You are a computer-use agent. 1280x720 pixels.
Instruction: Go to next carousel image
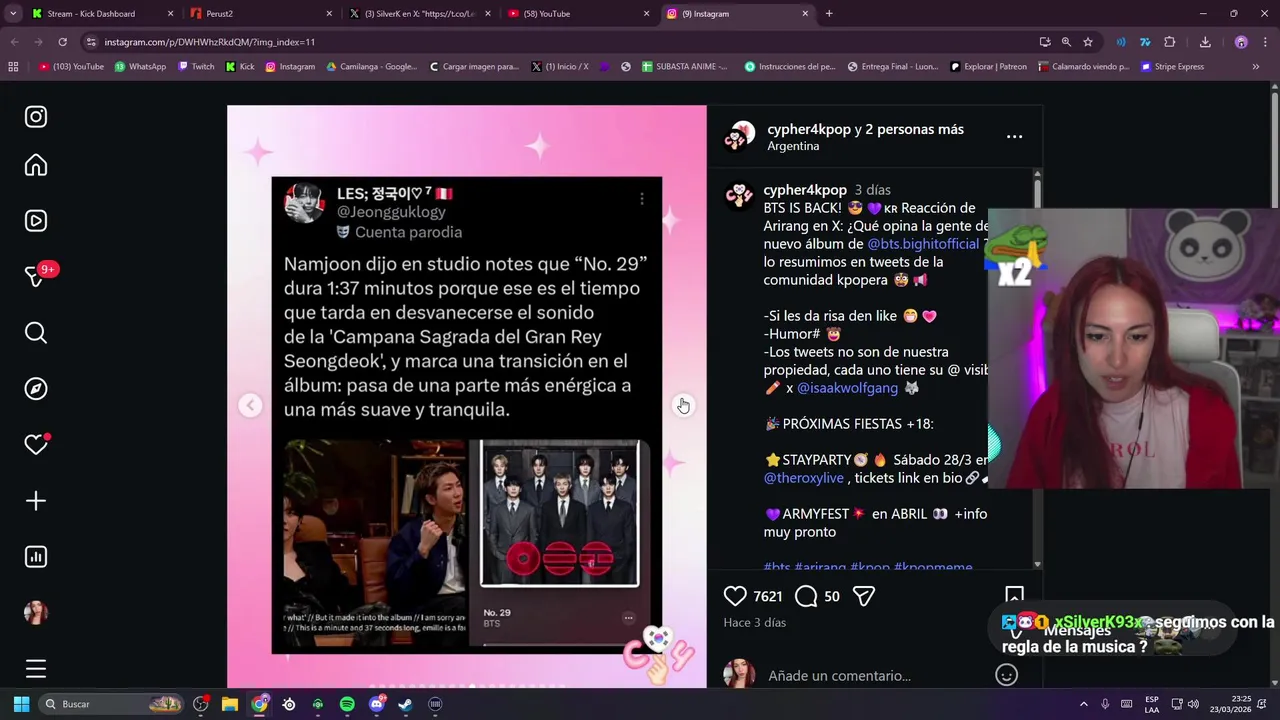click(682, 405)
